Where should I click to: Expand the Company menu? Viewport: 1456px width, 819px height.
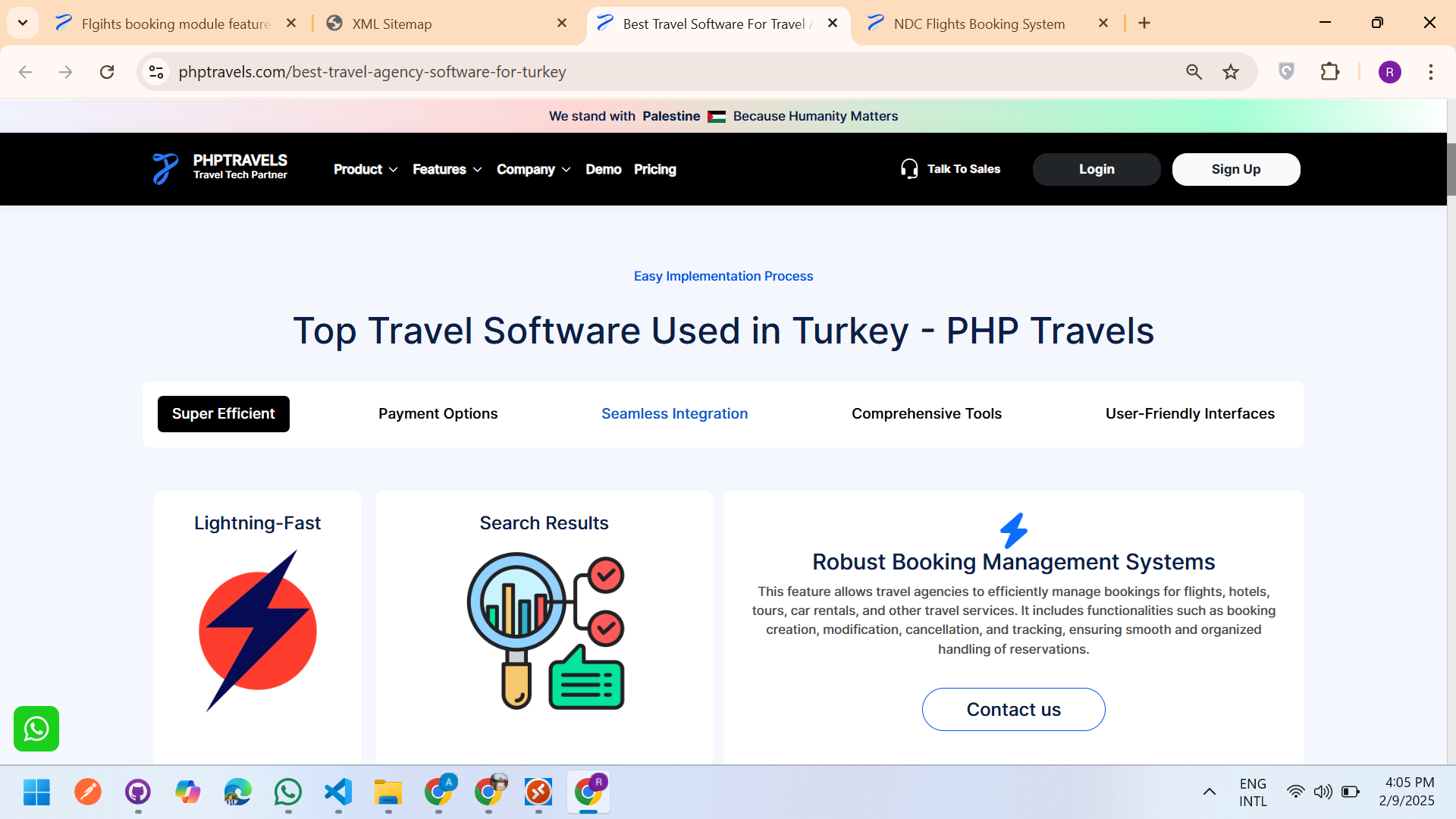pos(533,169)
